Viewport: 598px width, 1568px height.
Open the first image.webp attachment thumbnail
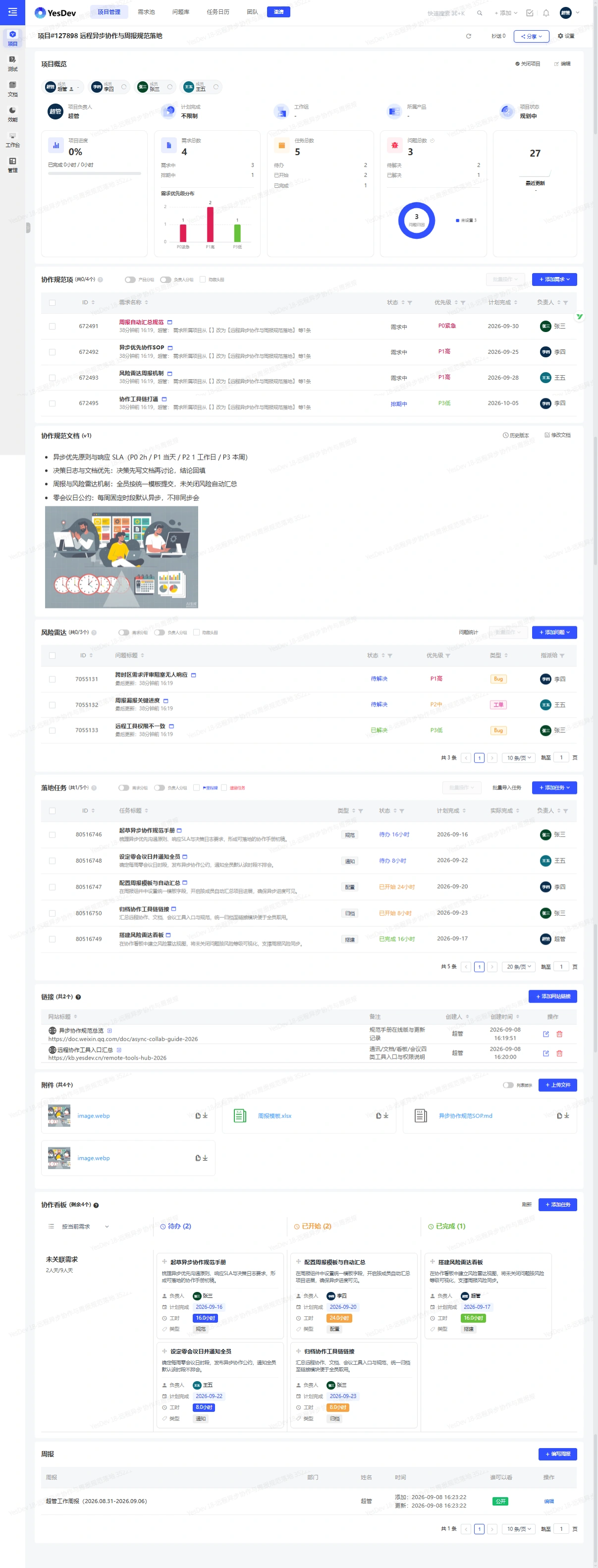59,1116
